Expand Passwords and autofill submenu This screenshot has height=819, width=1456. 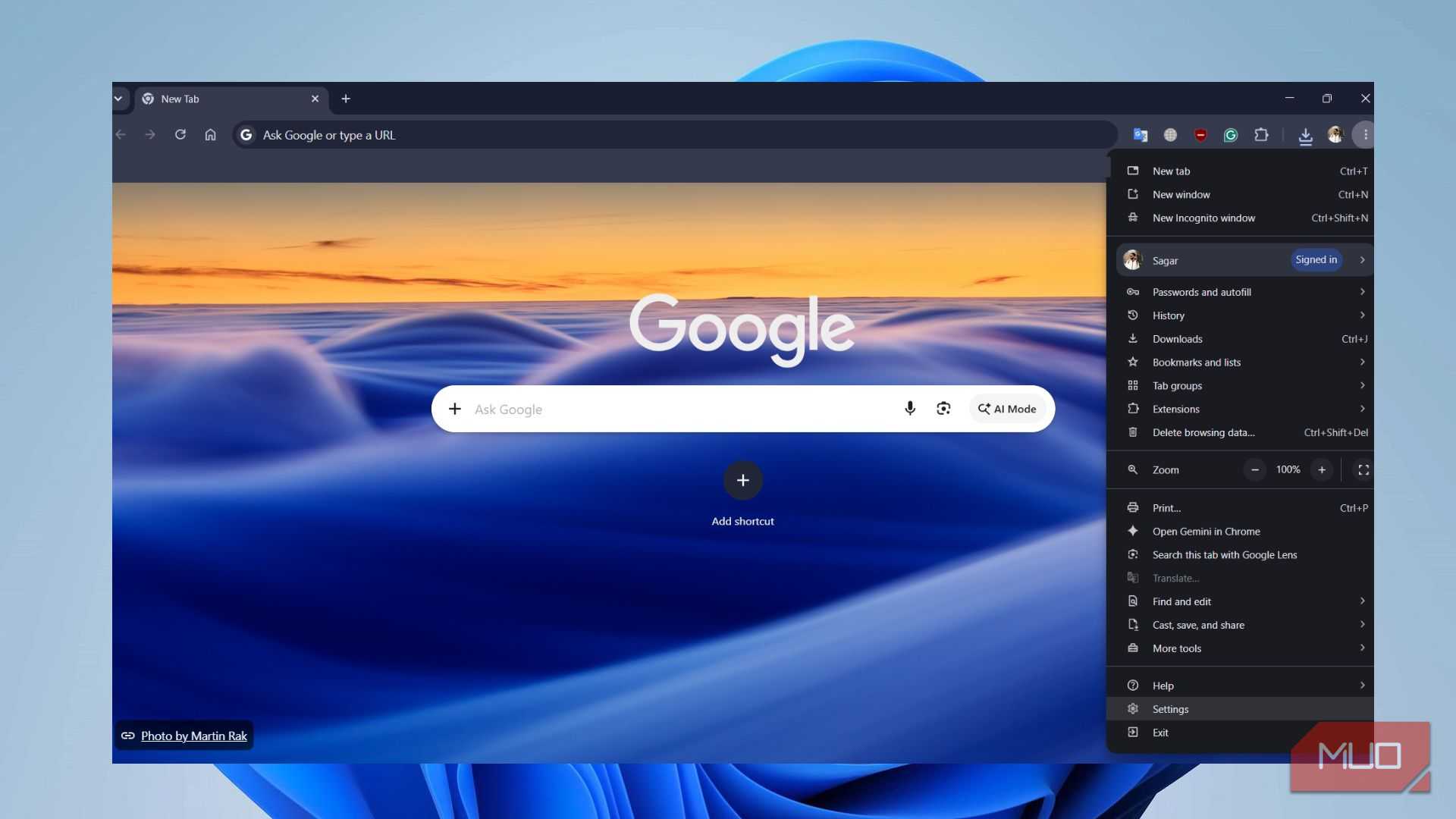click(x=1240, y=292)
